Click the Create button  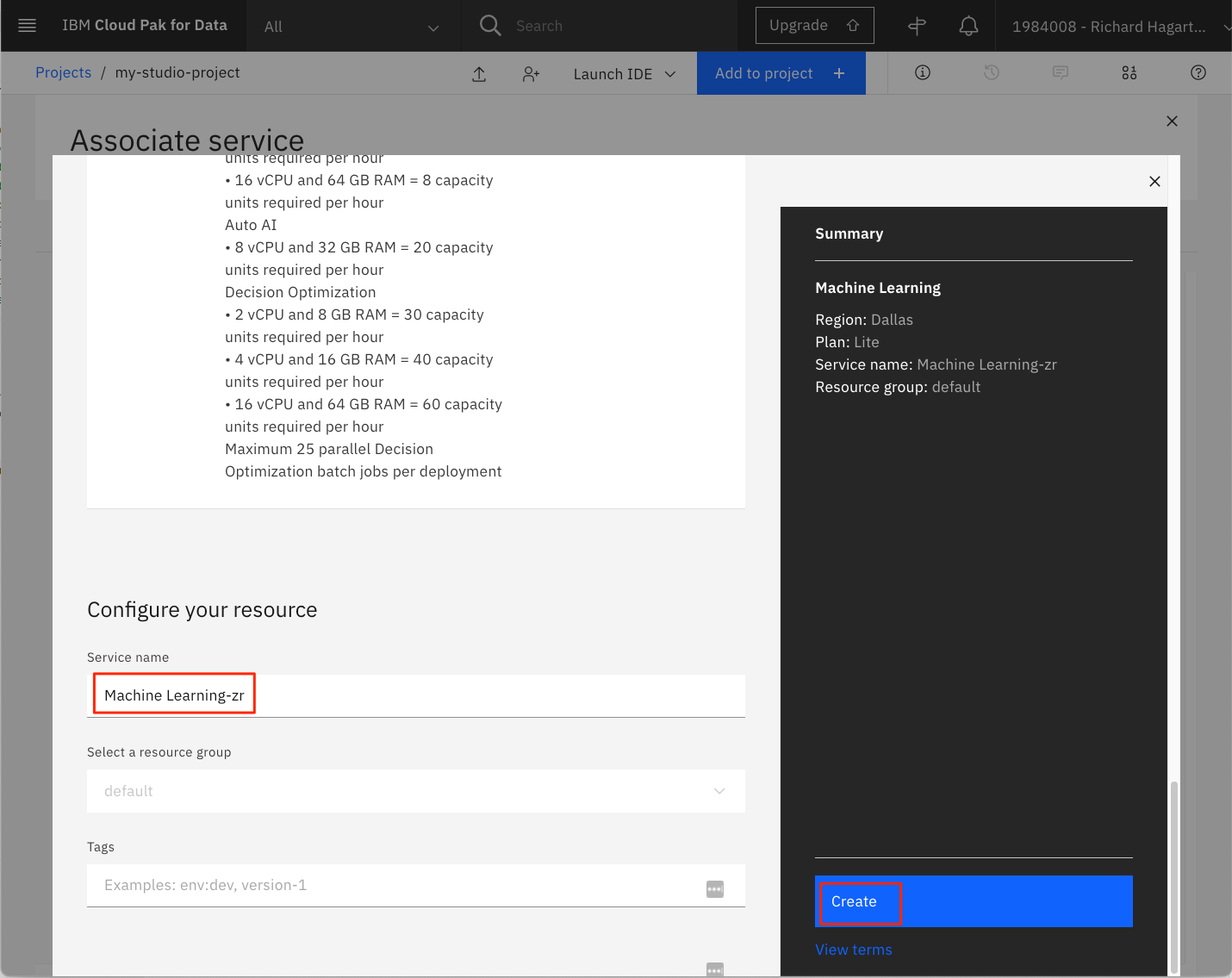[x=974, y=901]
